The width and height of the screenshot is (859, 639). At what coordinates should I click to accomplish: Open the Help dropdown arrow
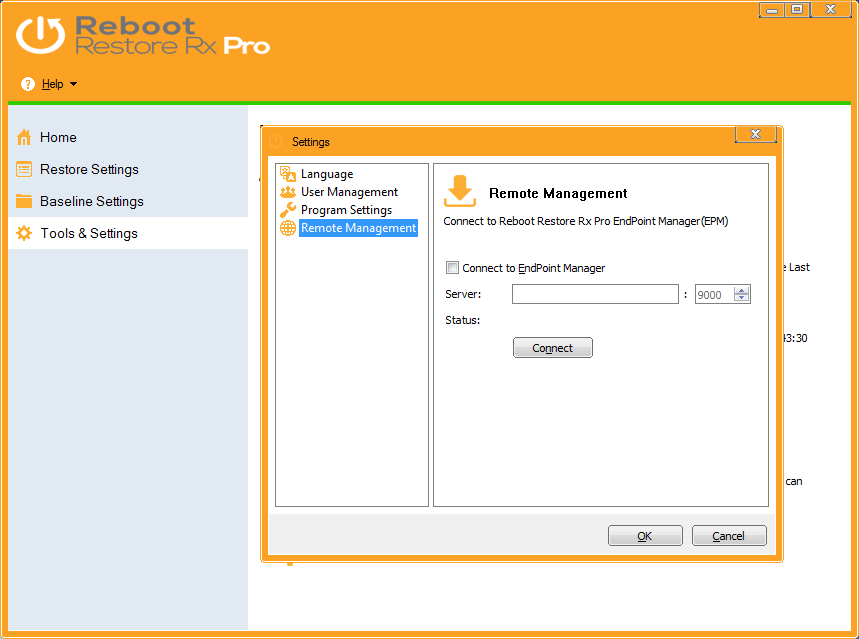73,84
